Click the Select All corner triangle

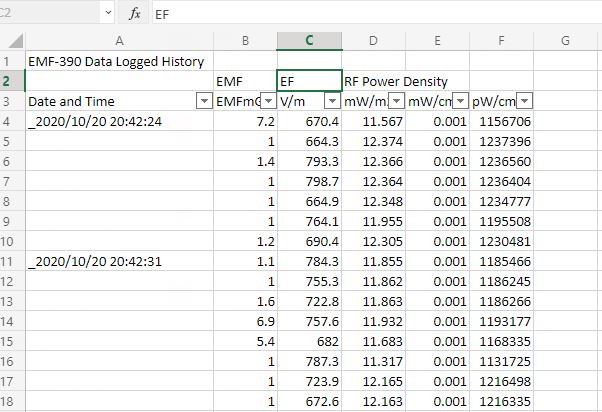coord(15,40)
